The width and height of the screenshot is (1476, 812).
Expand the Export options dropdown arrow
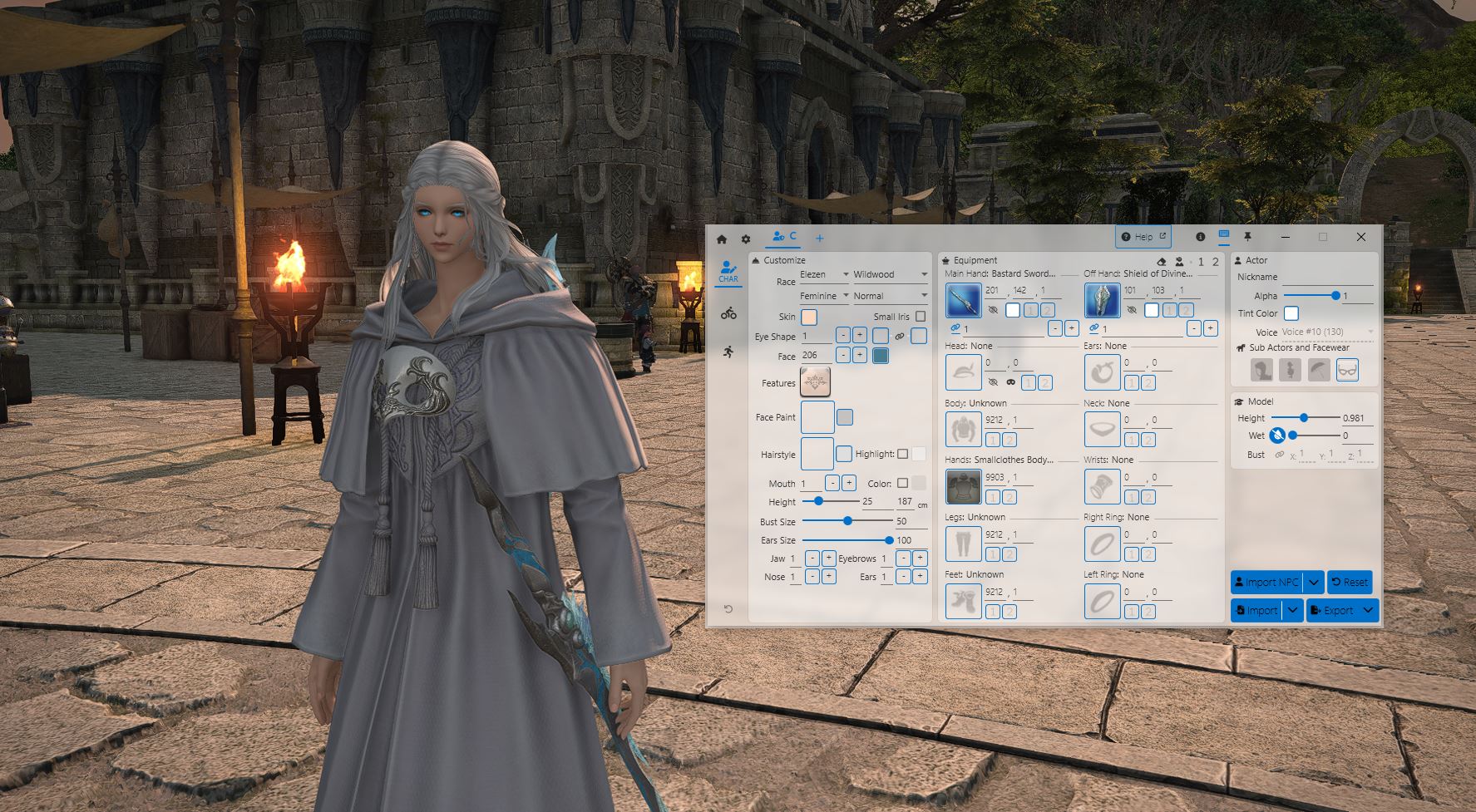pyautogui.click(x=1369, y=610)
